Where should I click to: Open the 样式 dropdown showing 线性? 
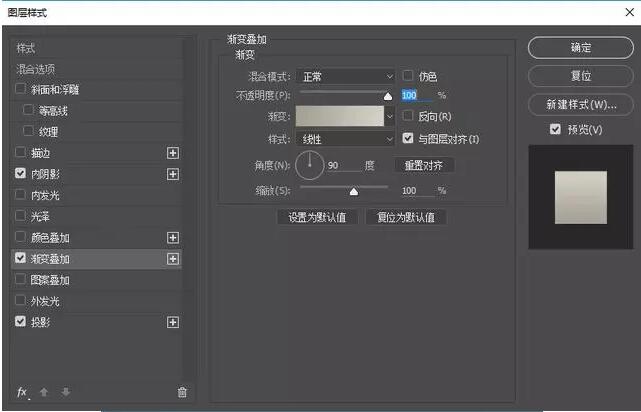coord(345,139)
